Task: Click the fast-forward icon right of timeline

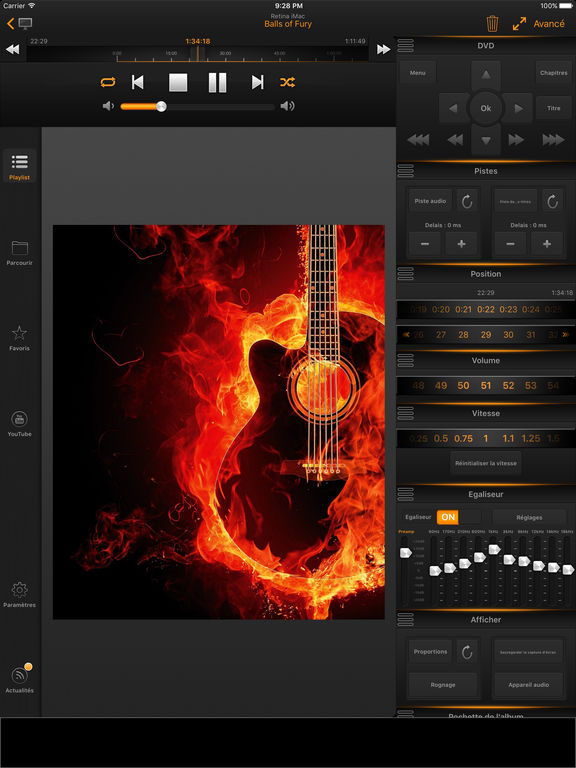Action: pos(384,49)
